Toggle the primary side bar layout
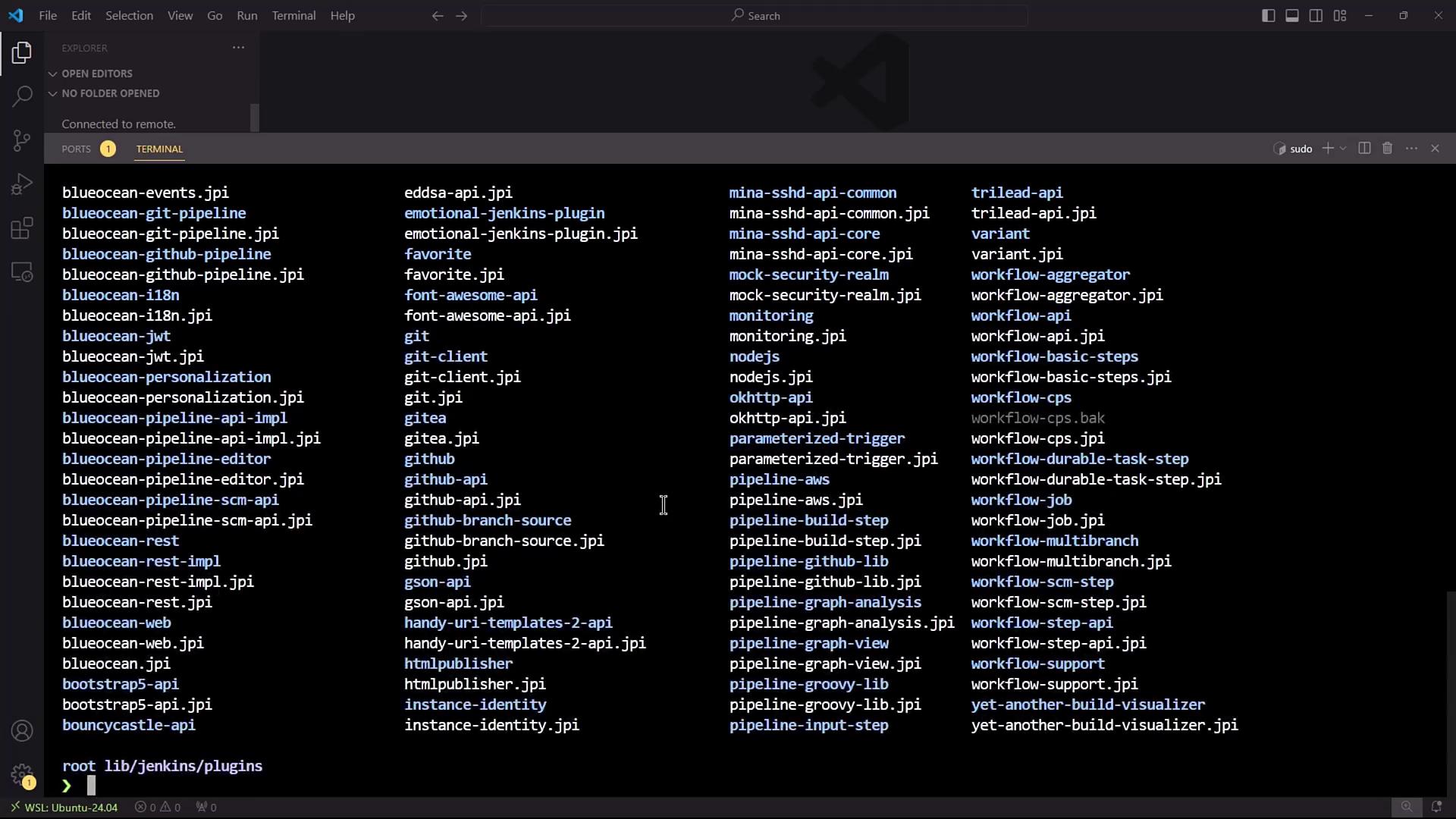This screenshot has height=819, width=1456. (x=1268, y=16)
